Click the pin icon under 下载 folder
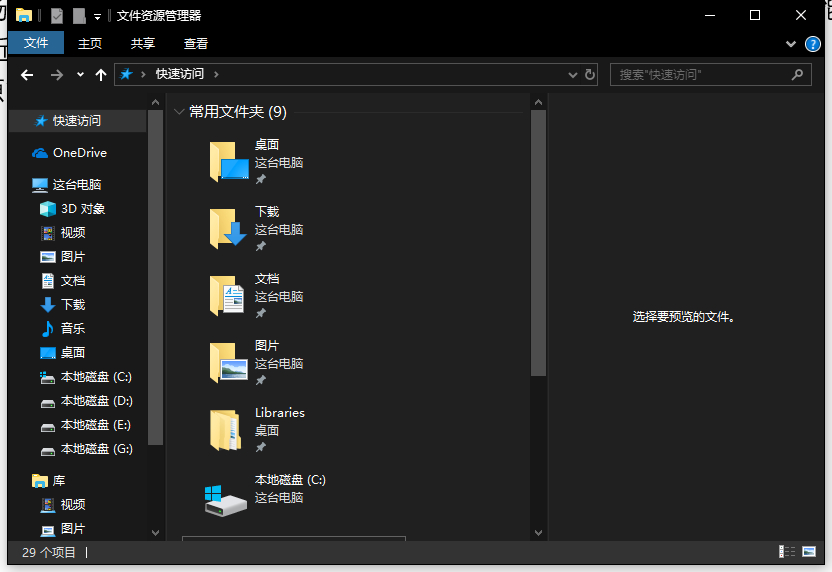Image resolution: width=832 pixels, height=572 pixels. [261, 246]
